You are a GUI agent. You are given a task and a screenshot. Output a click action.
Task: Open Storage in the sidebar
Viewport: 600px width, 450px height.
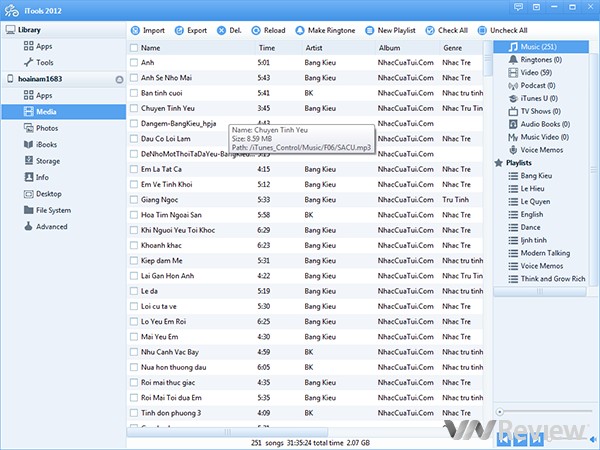point(42,161)
